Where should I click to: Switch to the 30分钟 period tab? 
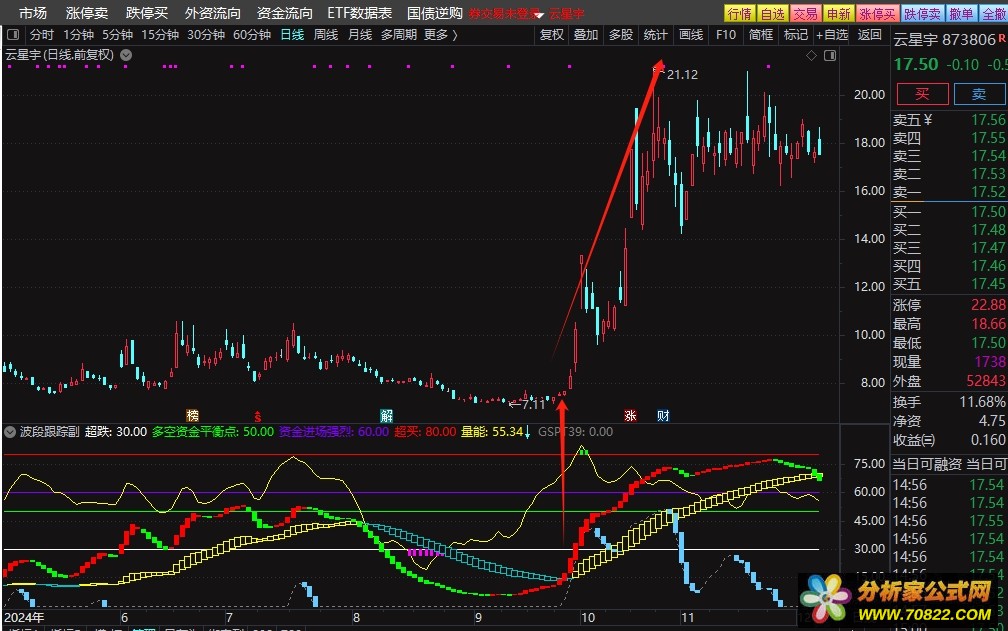tap(206, 35)
